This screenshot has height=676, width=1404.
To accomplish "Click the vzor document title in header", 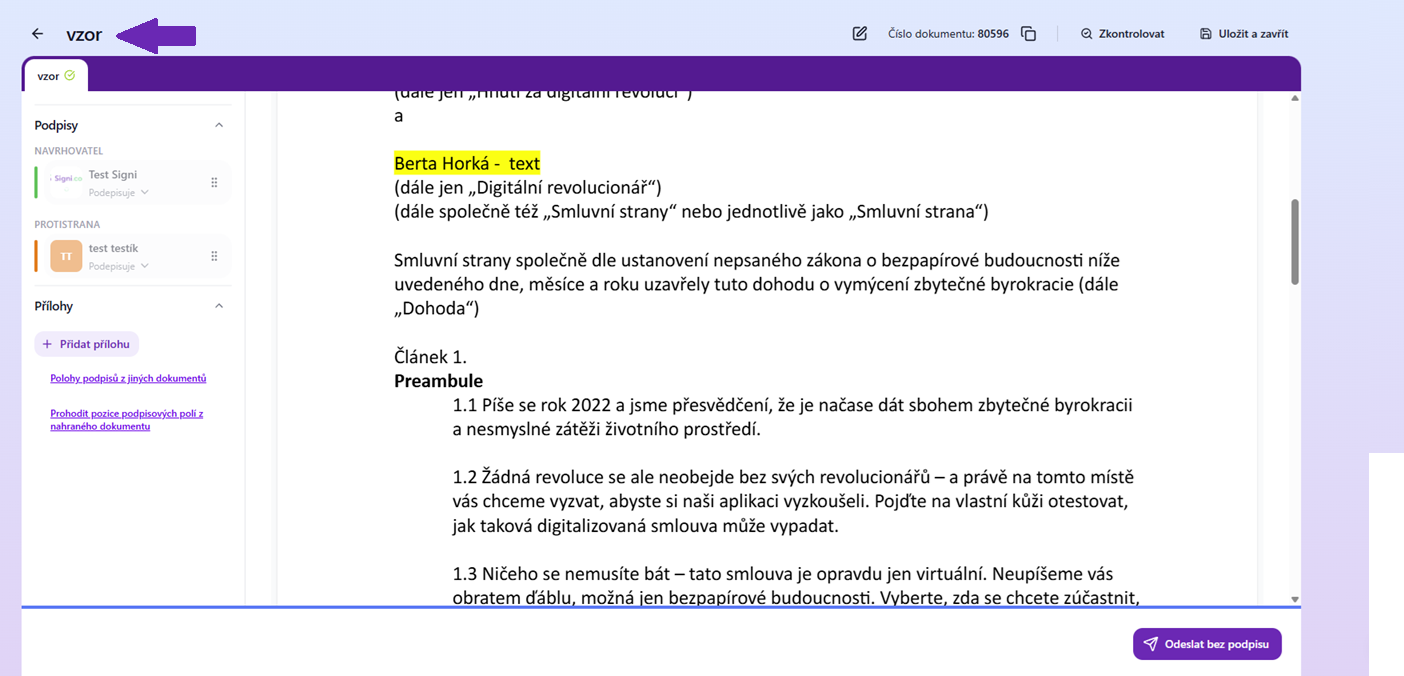I will click(84, 35).
